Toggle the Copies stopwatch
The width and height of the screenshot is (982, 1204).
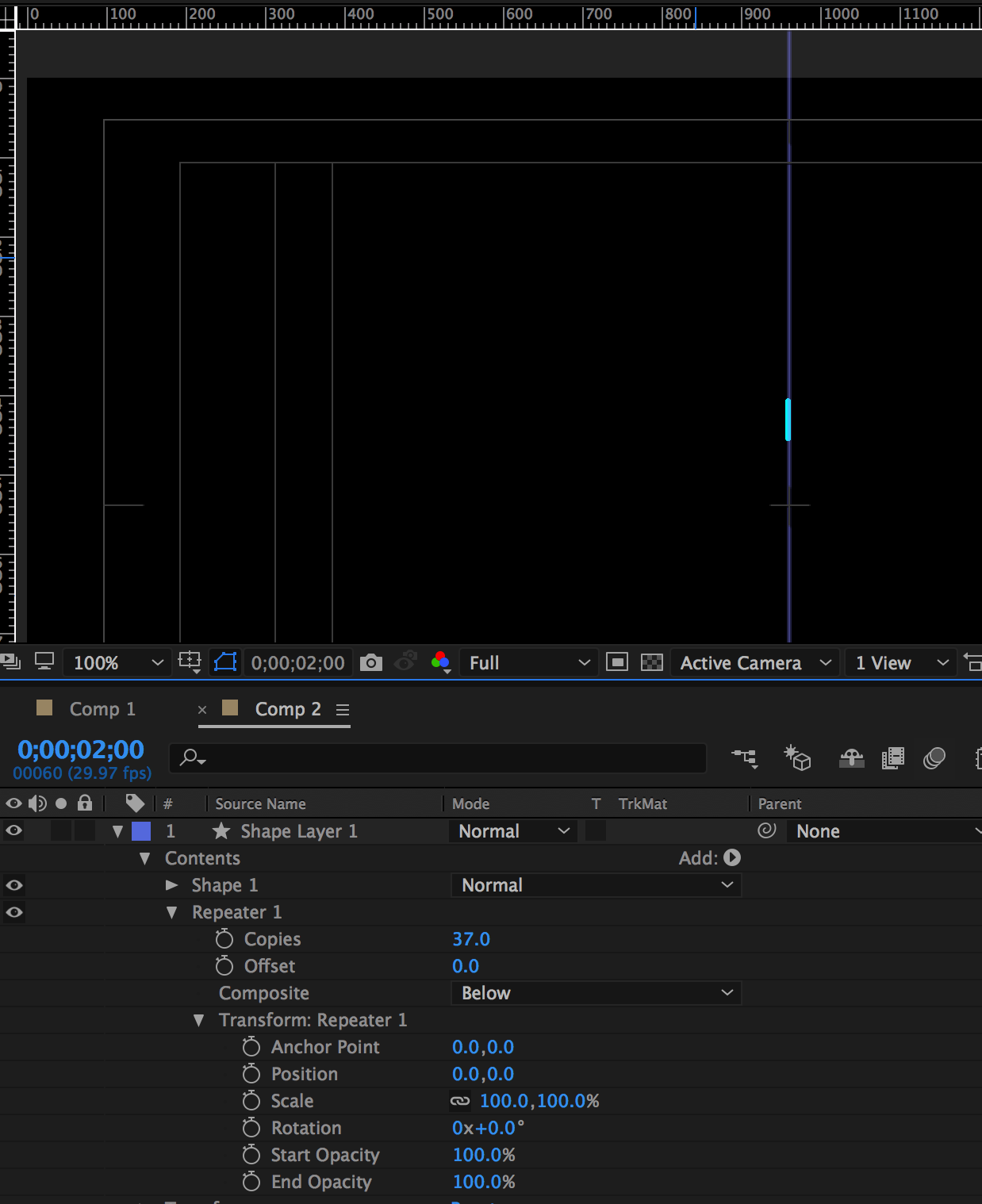[224, 938]
